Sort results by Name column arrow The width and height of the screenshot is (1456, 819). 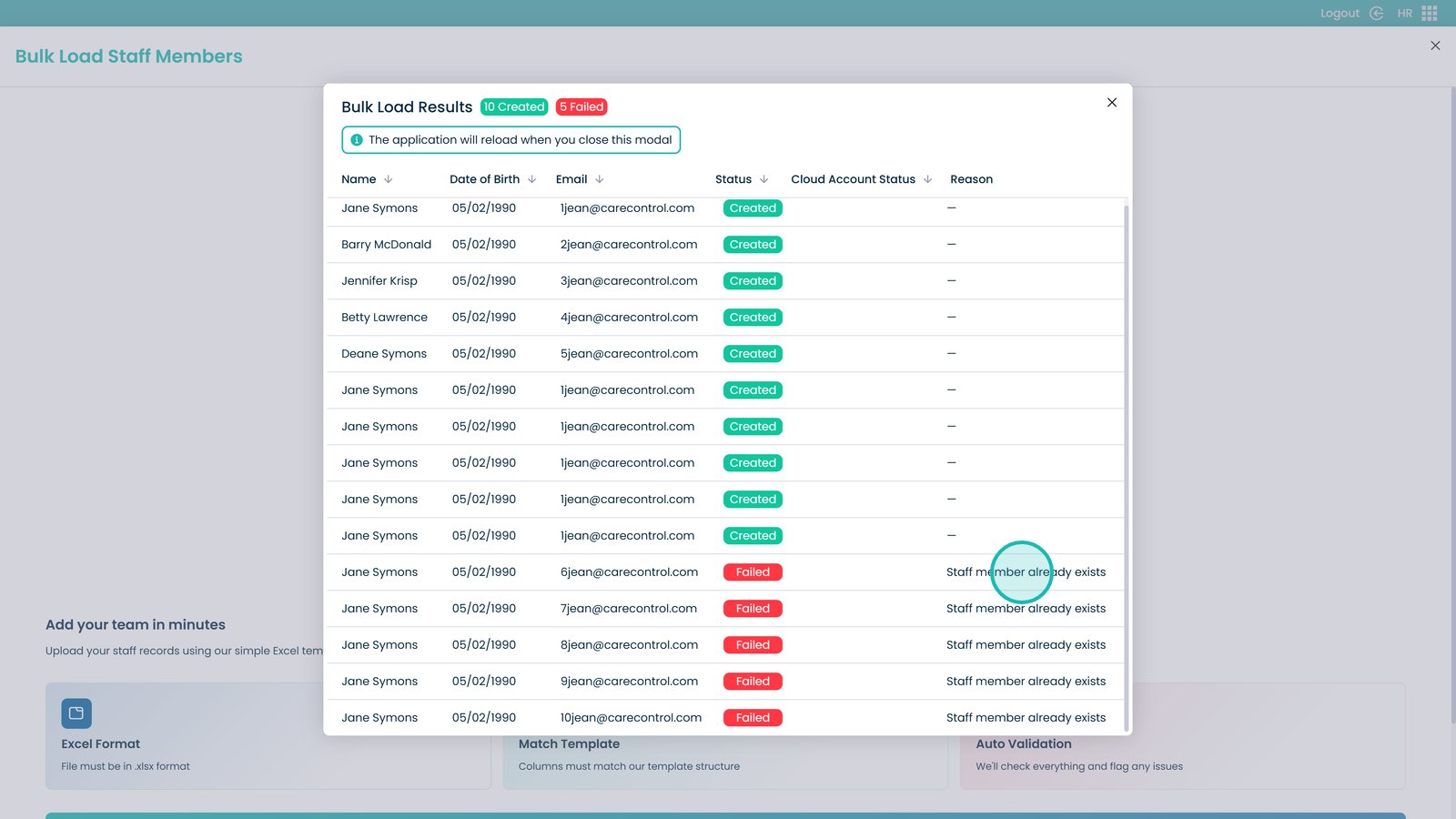tap(389, 179)
